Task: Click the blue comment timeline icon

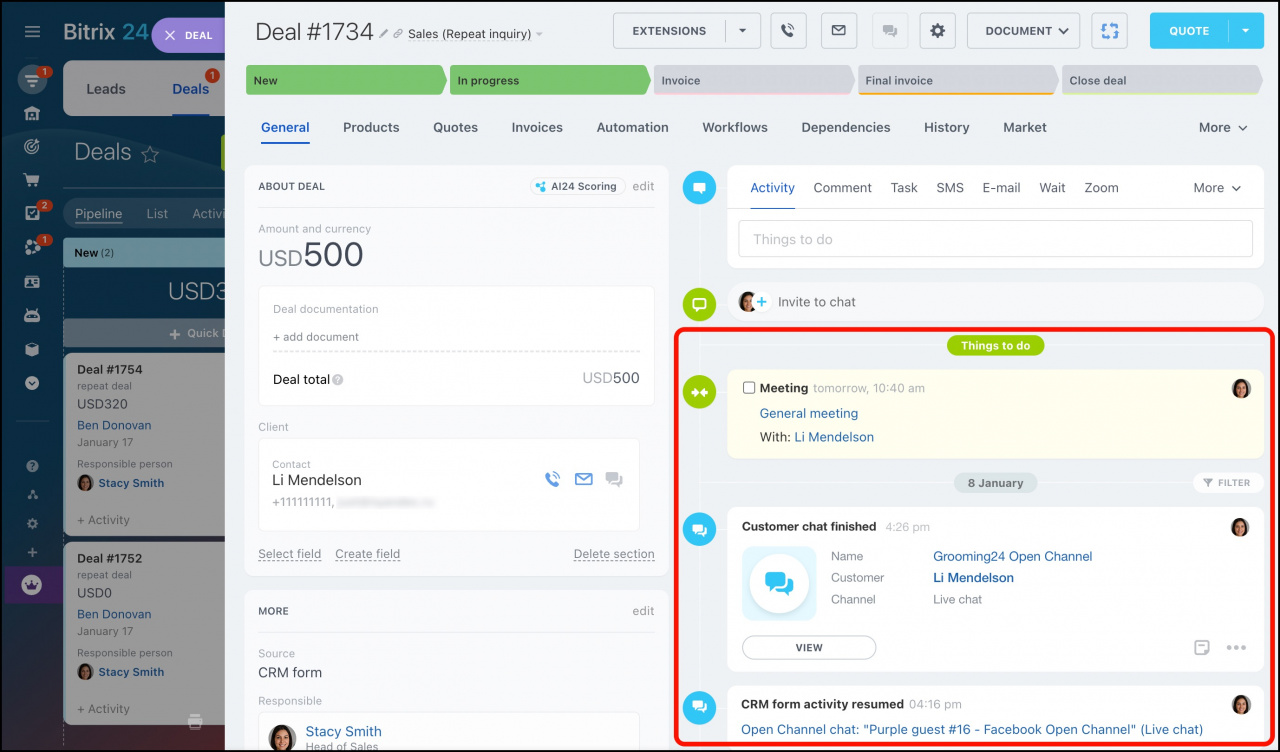Action: point(699,187)
